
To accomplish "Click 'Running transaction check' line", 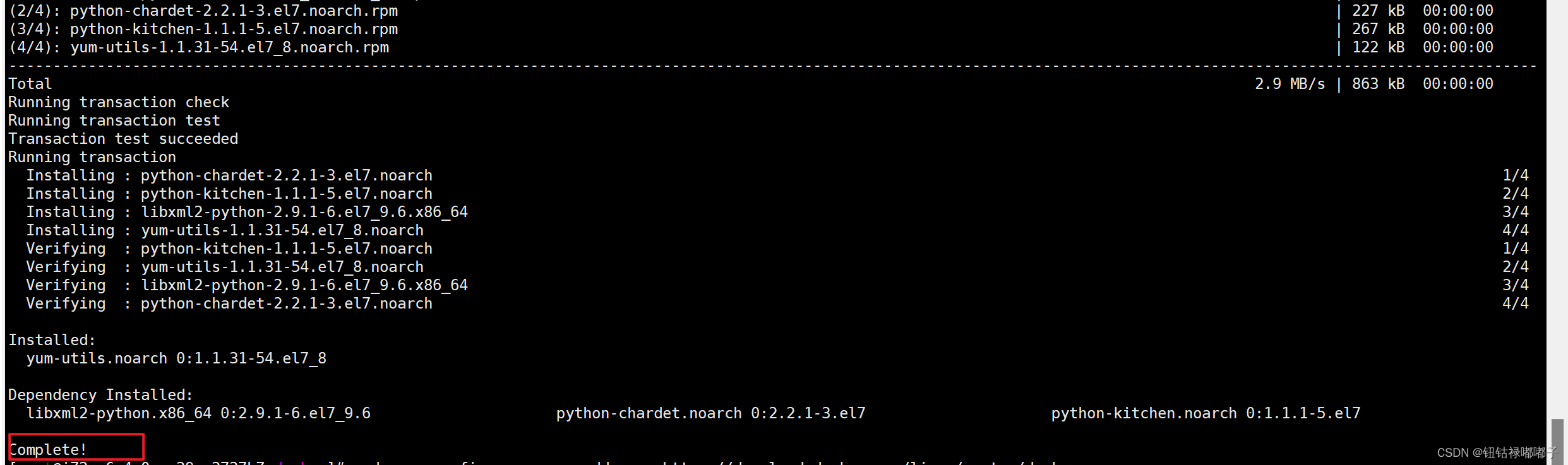I will tap(119, 102).
